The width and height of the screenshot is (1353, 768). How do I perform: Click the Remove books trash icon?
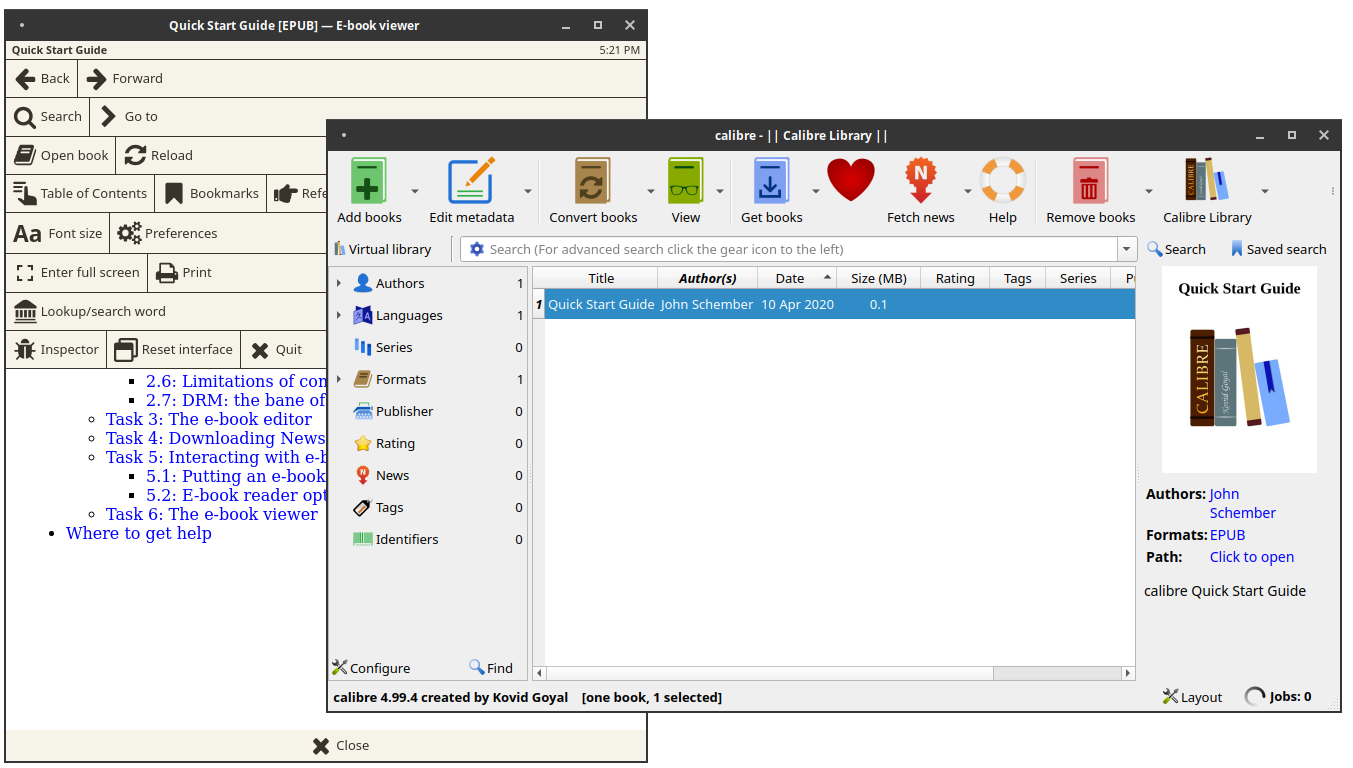1089,182
